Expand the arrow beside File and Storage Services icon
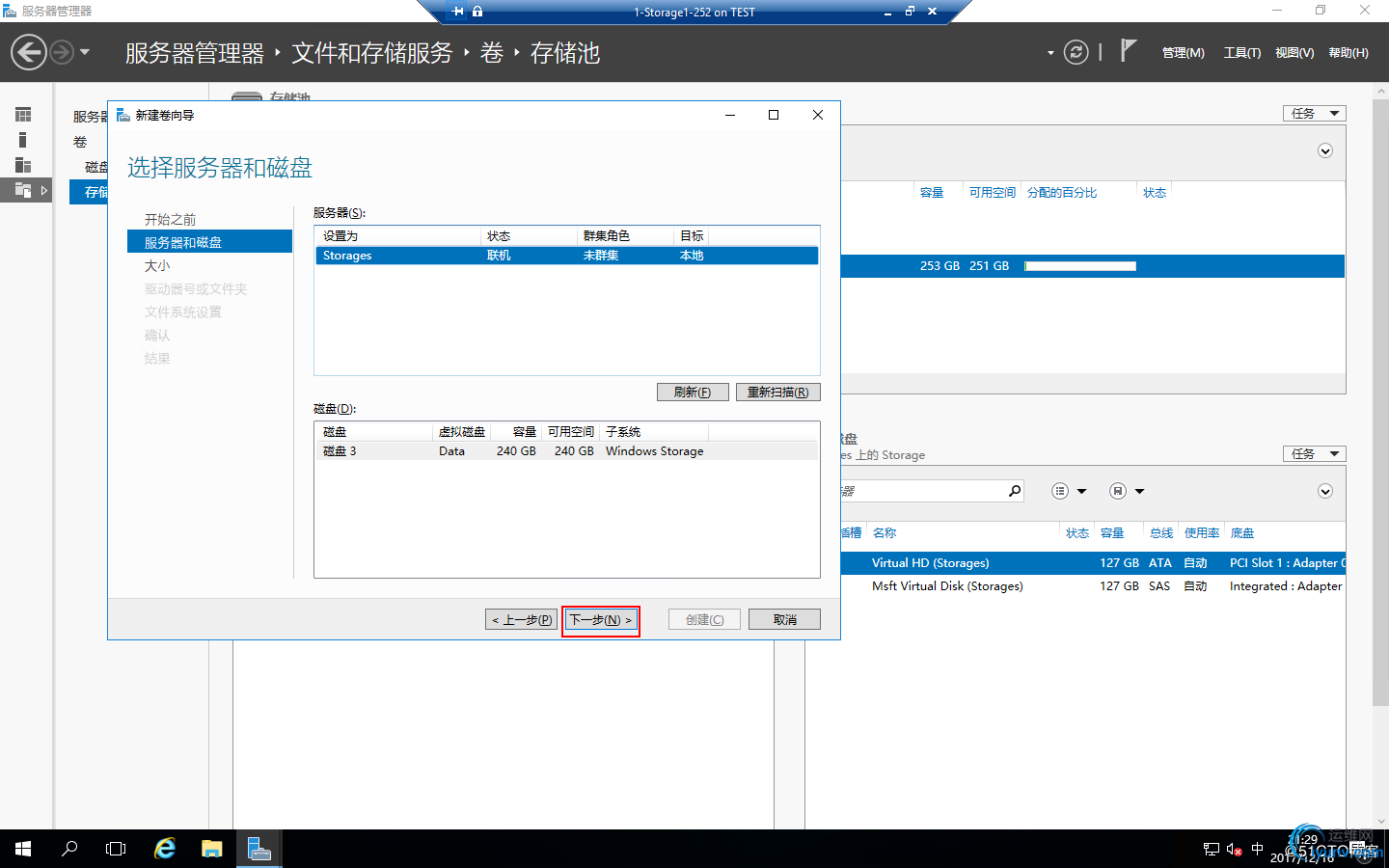1389x868 pixels. 44,190
